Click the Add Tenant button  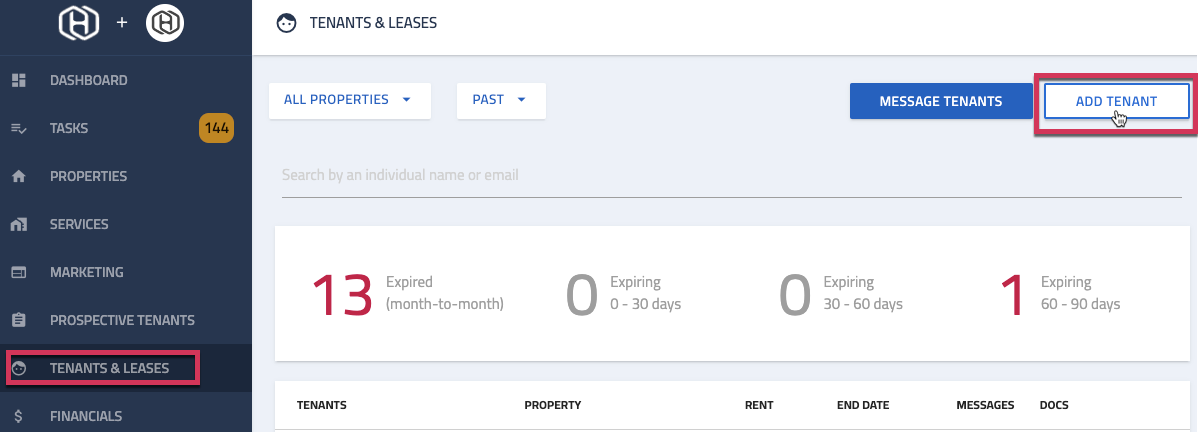[x=1116, y=101]
